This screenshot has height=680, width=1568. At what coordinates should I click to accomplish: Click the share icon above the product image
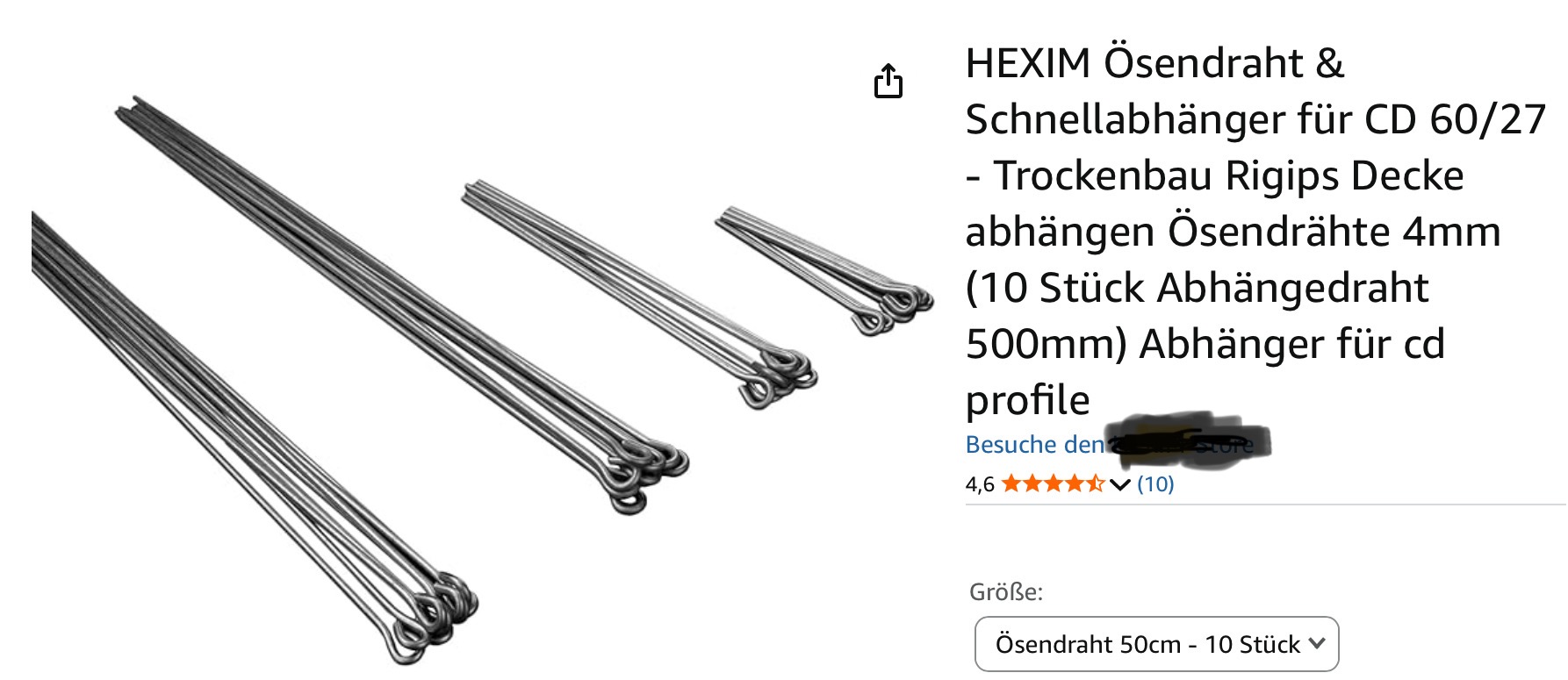pos(888,81)
